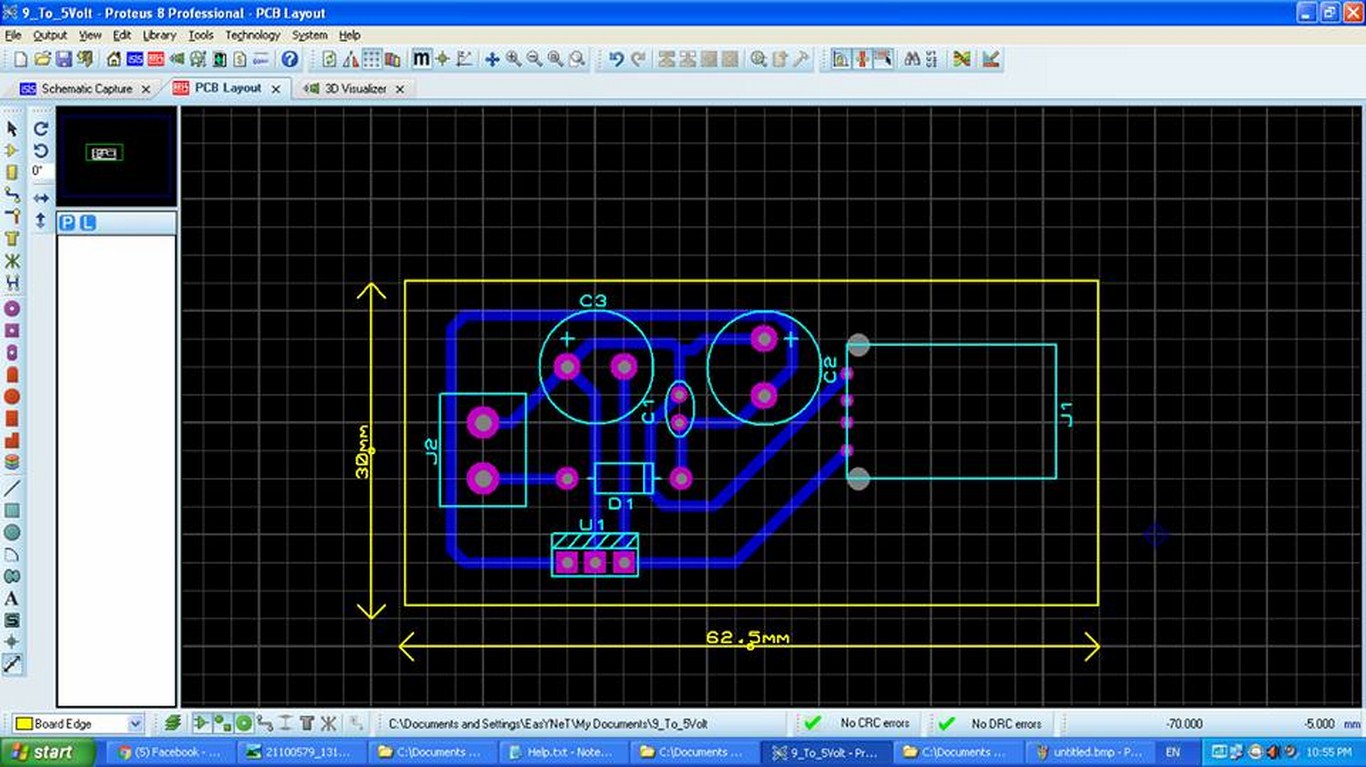Toggle track selection filter in status bar
The image size is (1366, 767).
(264, 723)
